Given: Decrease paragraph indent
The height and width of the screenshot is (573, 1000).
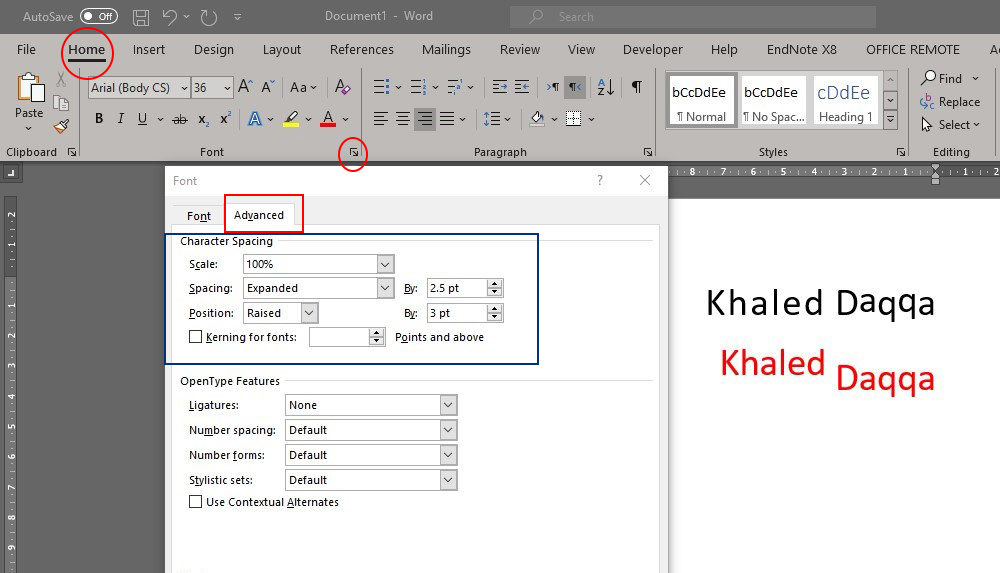Looking at the screenshot, I should (500, 87).
